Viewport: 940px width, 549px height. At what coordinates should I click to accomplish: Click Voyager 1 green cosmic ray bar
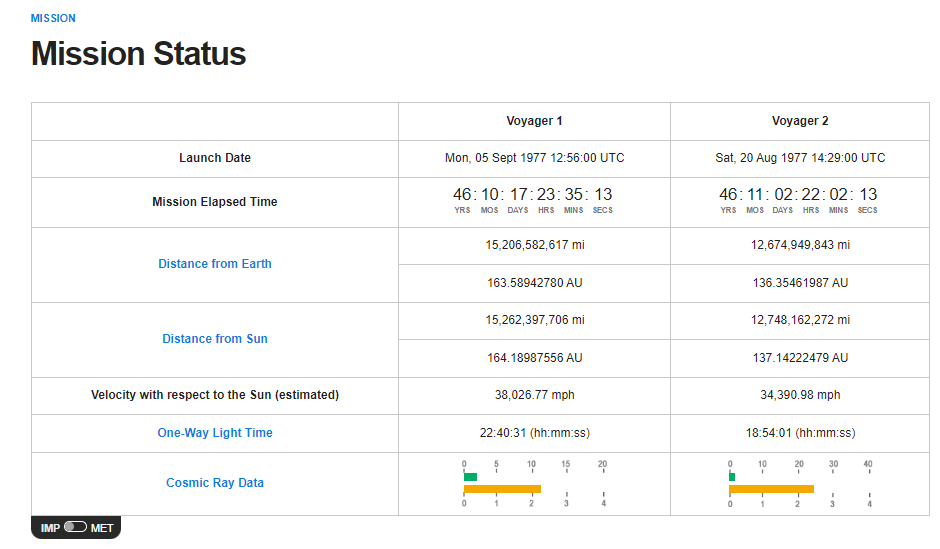(470, 477)
